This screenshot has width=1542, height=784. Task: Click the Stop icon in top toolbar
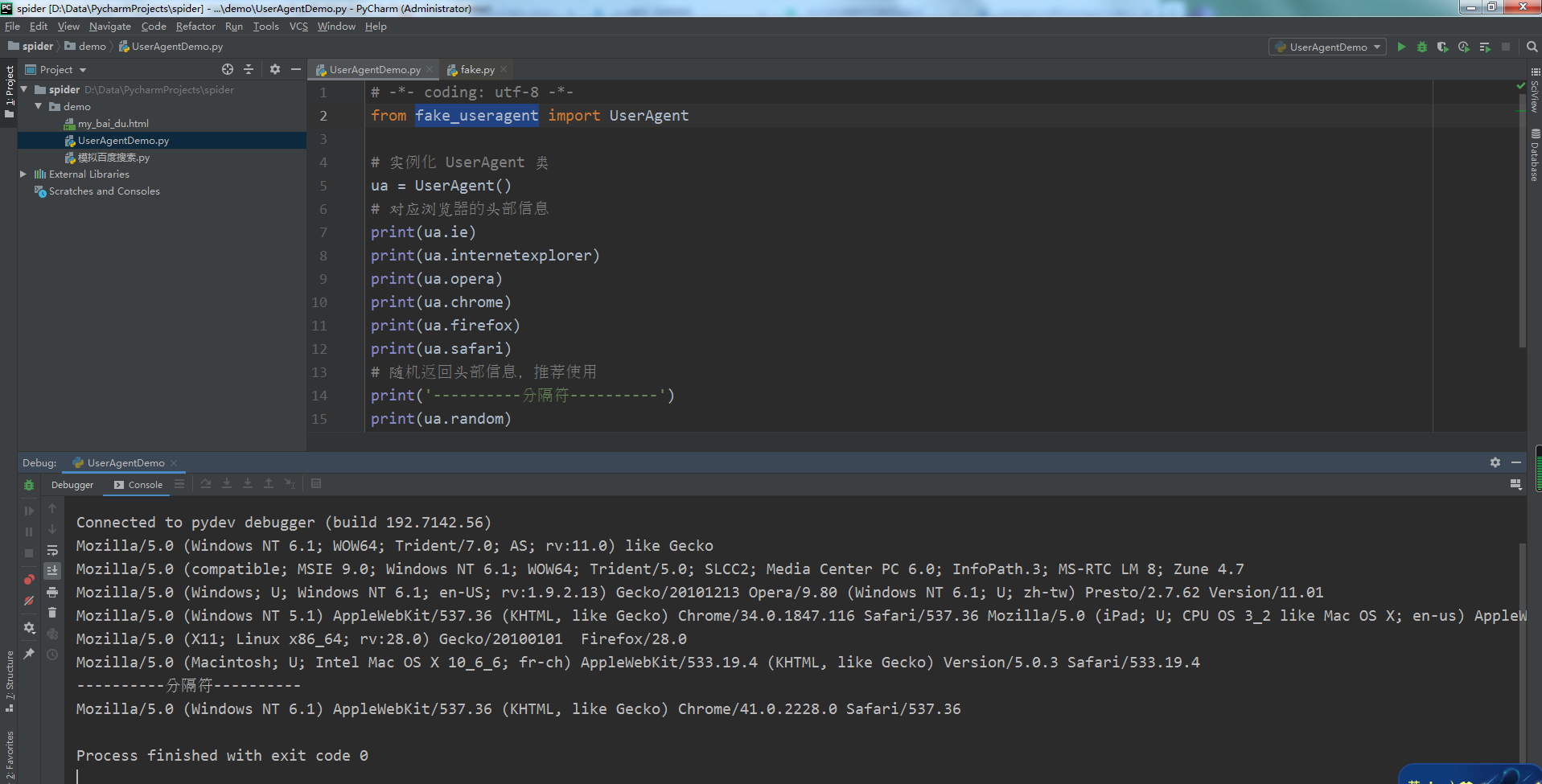pos(1506,47)
